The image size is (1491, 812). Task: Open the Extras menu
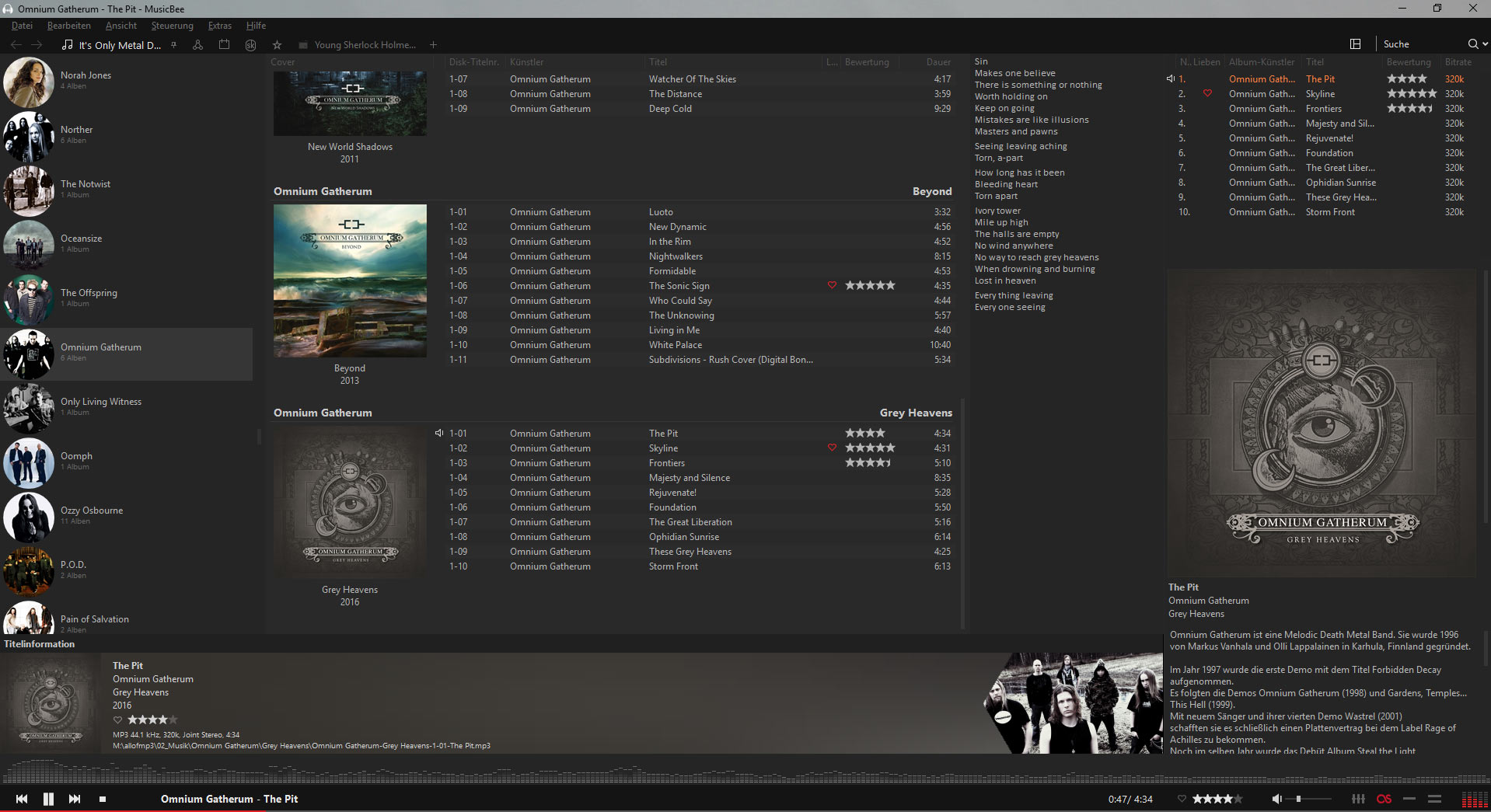pos(220,26)
